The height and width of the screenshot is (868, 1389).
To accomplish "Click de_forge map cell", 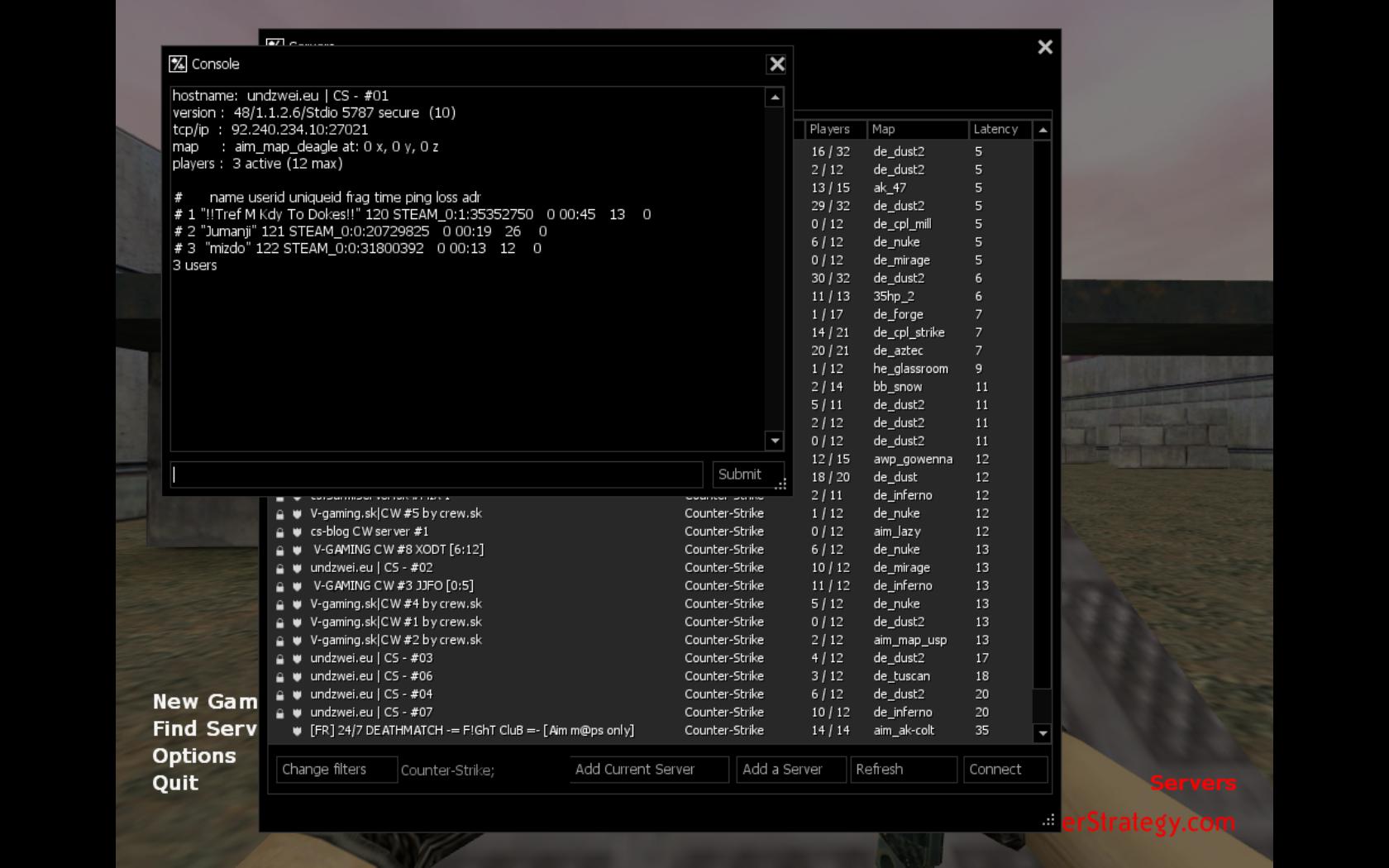I will (898, 315).
